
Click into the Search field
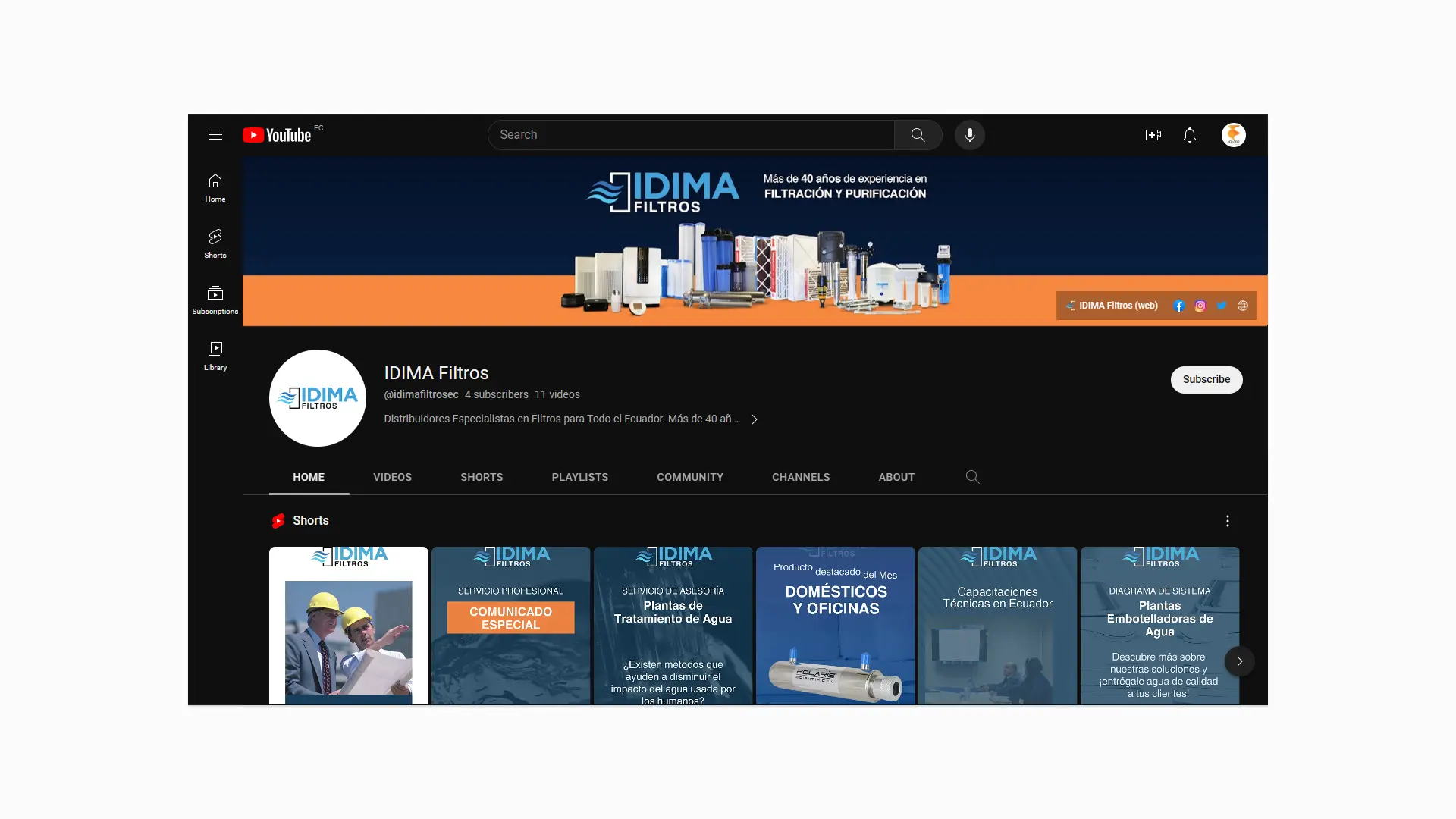[691, 135]
